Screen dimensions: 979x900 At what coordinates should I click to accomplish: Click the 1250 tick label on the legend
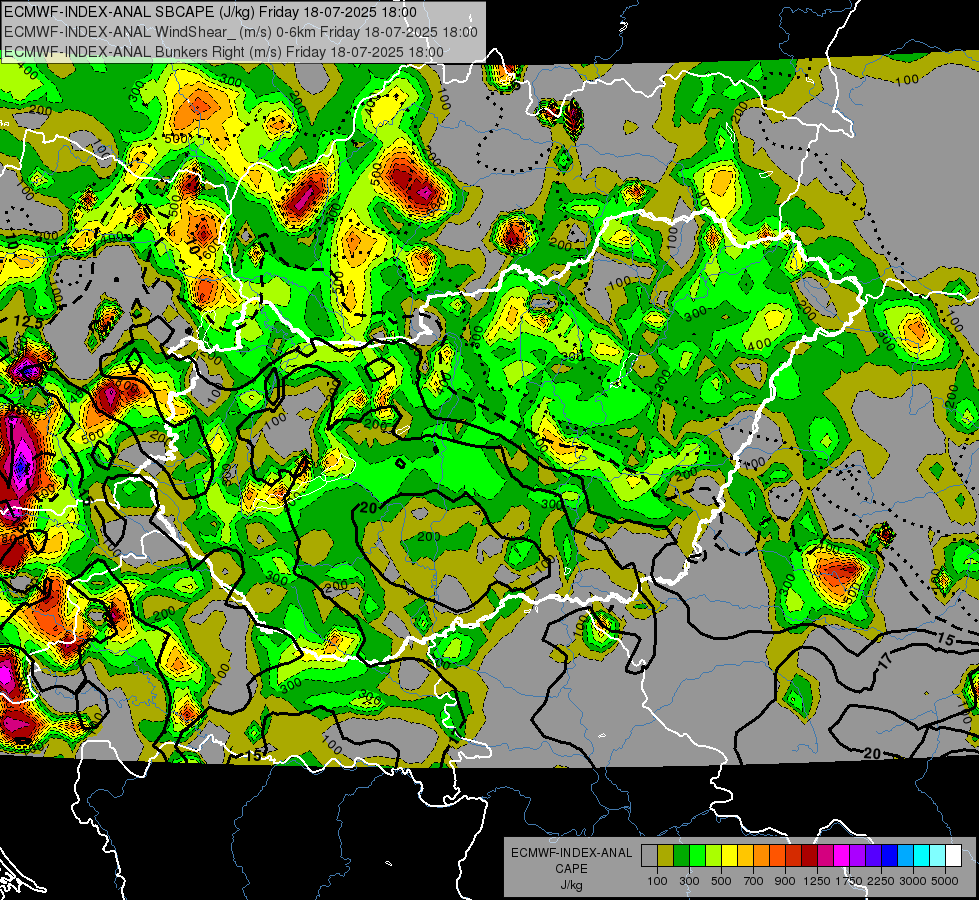[x=817, y=881]
